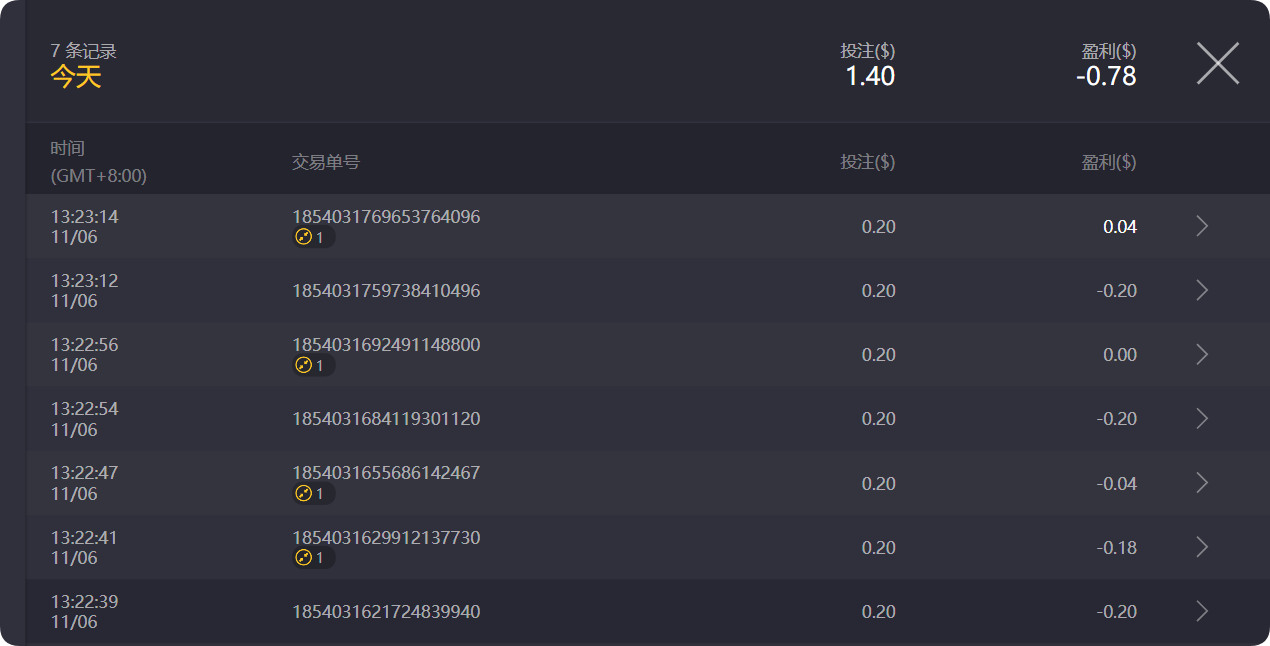Open details arrow for the 13:22:54 record
This screenshot has height=646, width=1270.
1202,419
